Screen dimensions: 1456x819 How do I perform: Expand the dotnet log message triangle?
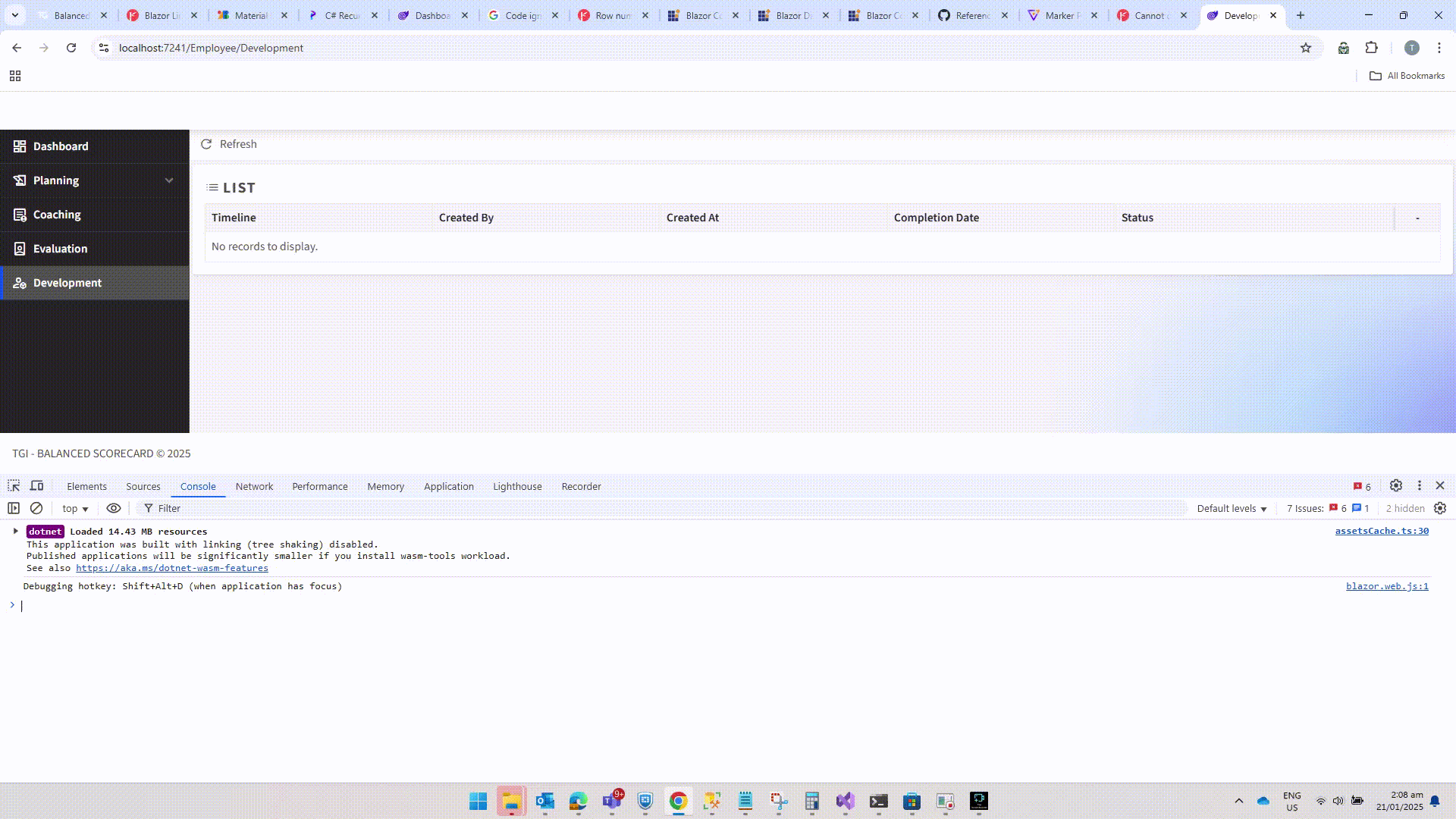tap(15, 531)
